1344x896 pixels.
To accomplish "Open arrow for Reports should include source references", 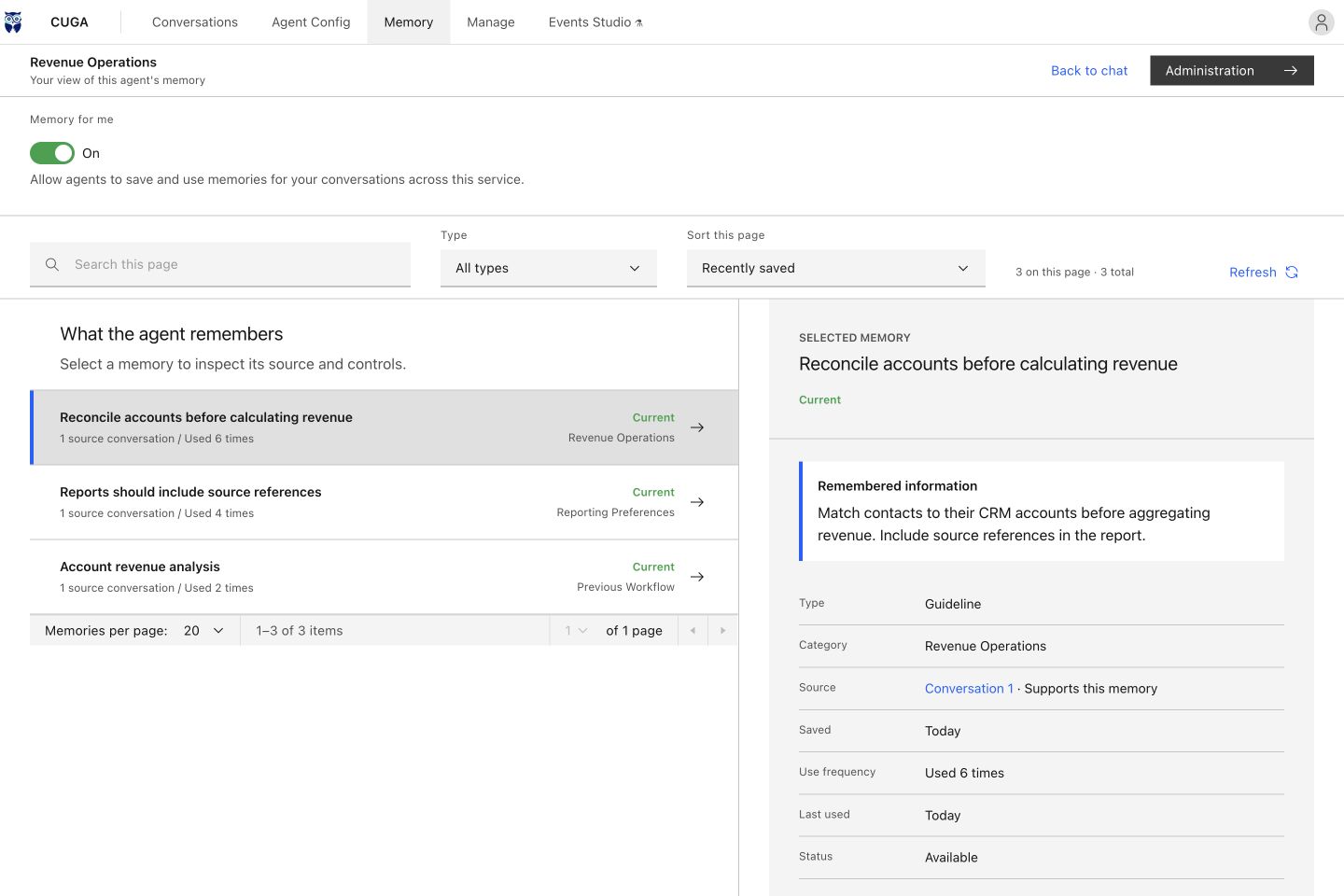I will tap(697, 502).
